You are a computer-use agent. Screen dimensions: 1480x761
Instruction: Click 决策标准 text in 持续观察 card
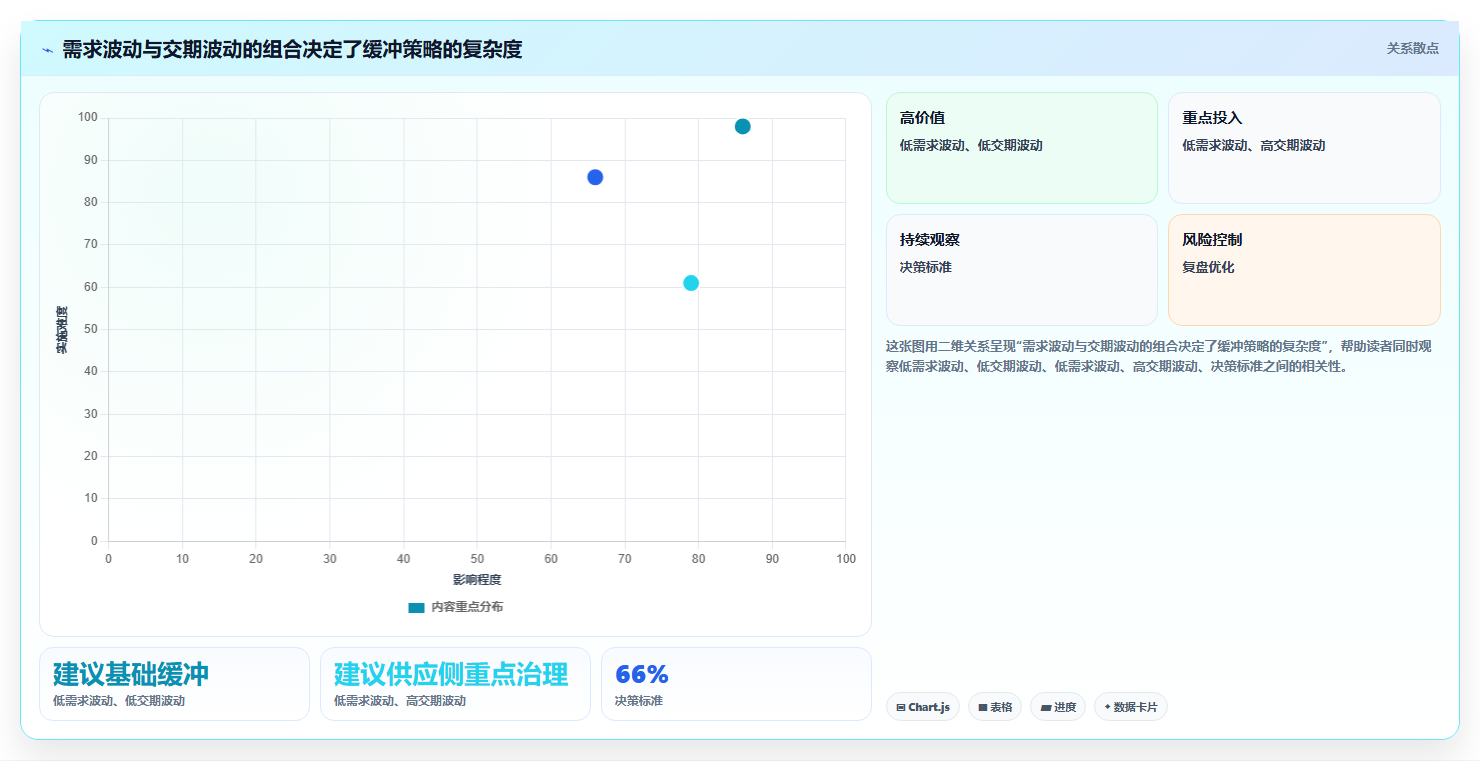(x=925, y=268)
